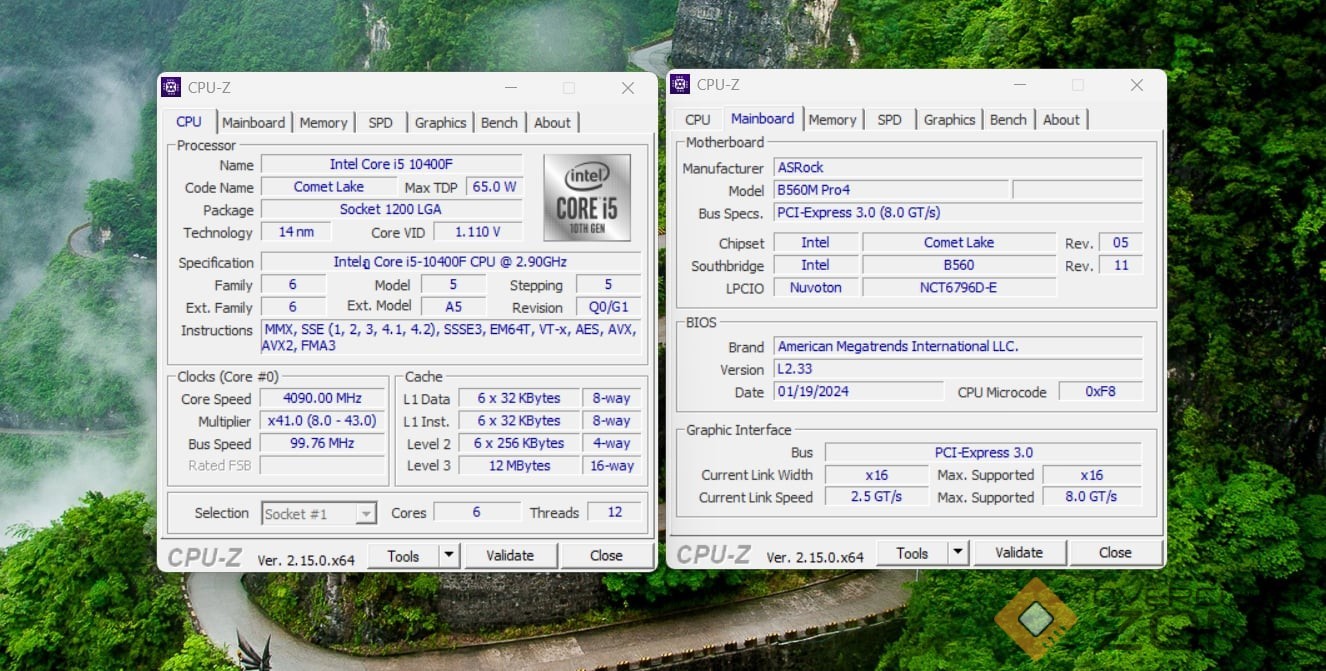Open Tools dropdown arrow in left window

(449, 556)
